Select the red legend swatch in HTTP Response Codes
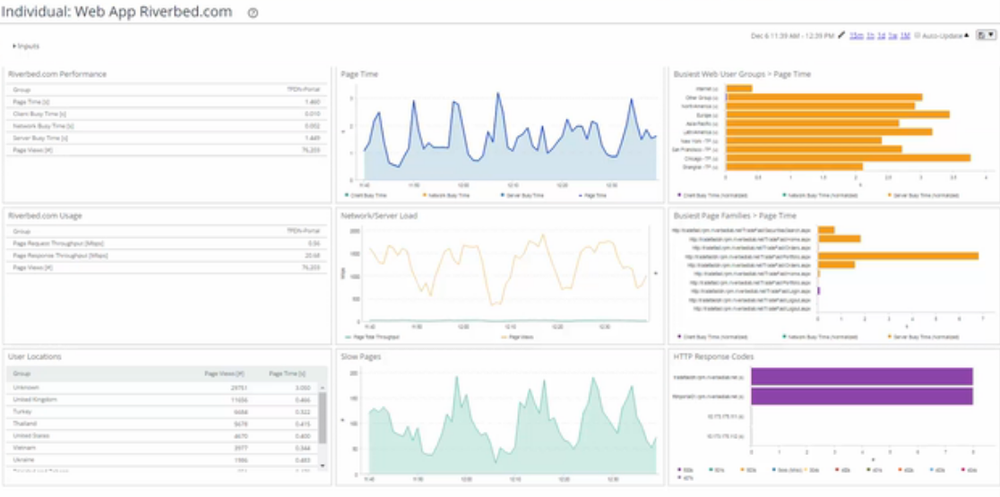Viewport: 1000px width, 497px height. (x=837, y=470)
